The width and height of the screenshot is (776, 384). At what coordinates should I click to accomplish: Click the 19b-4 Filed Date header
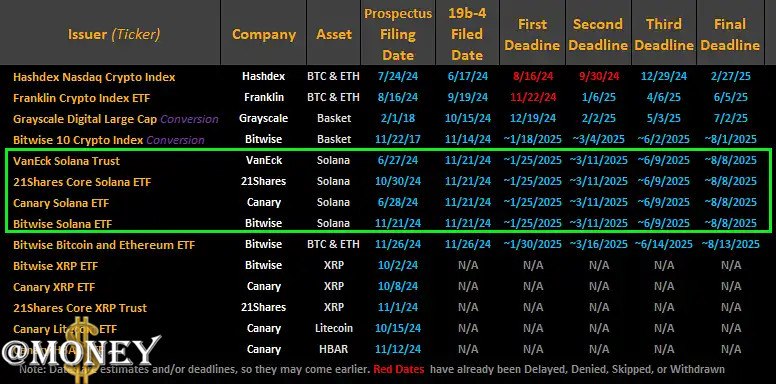[467, 34]
